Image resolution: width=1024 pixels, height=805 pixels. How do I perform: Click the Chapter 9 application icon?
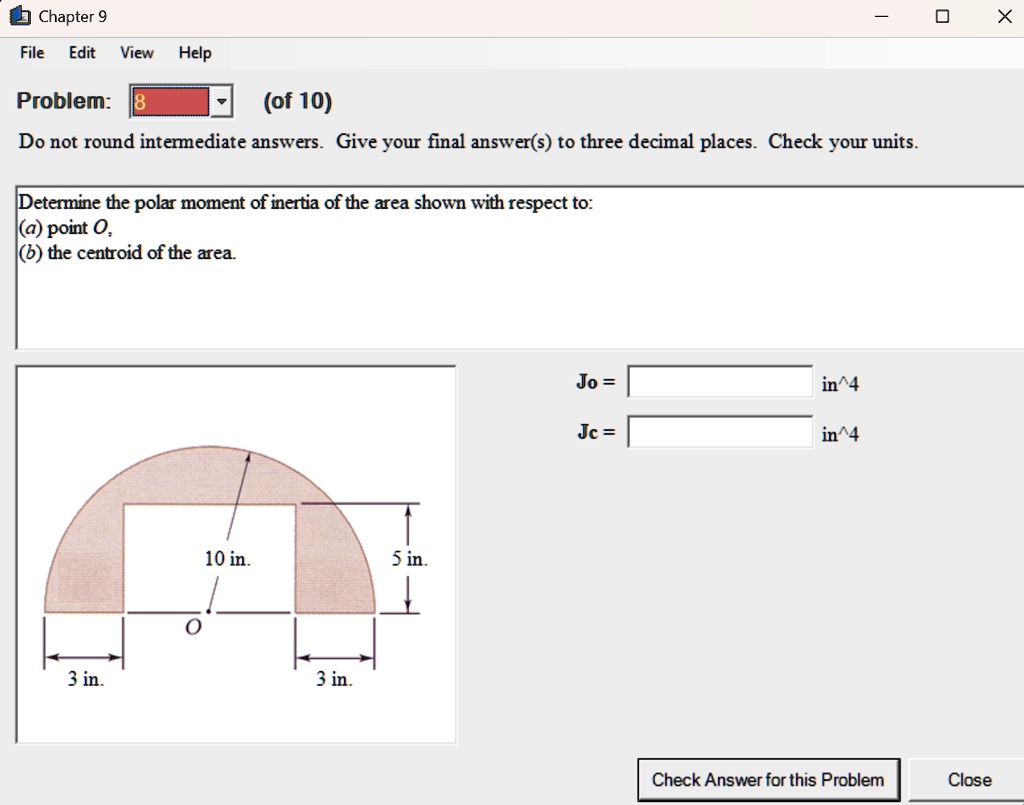pos(18,16)
